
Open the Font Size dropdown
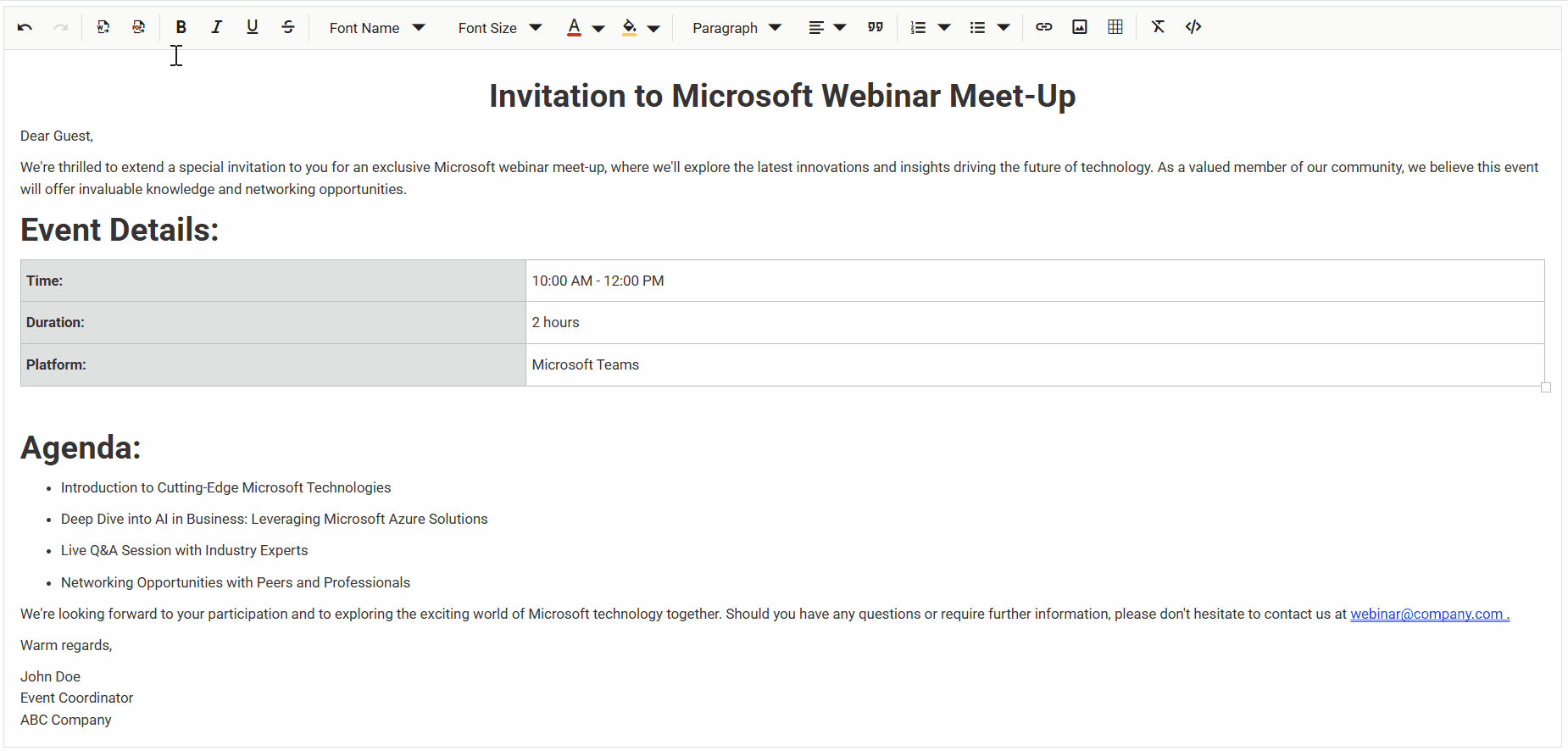pos(500,28)
